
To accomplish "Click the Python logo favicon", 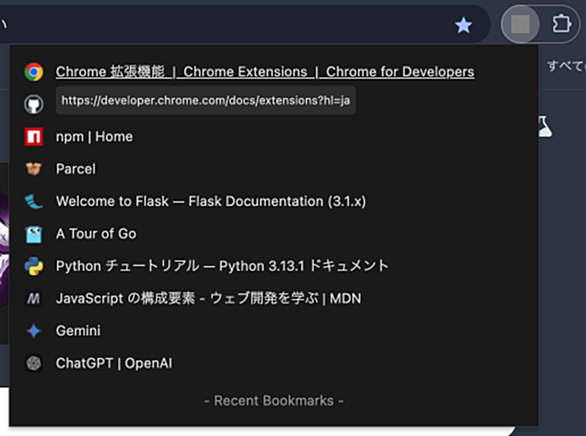I will coord(34,266).
